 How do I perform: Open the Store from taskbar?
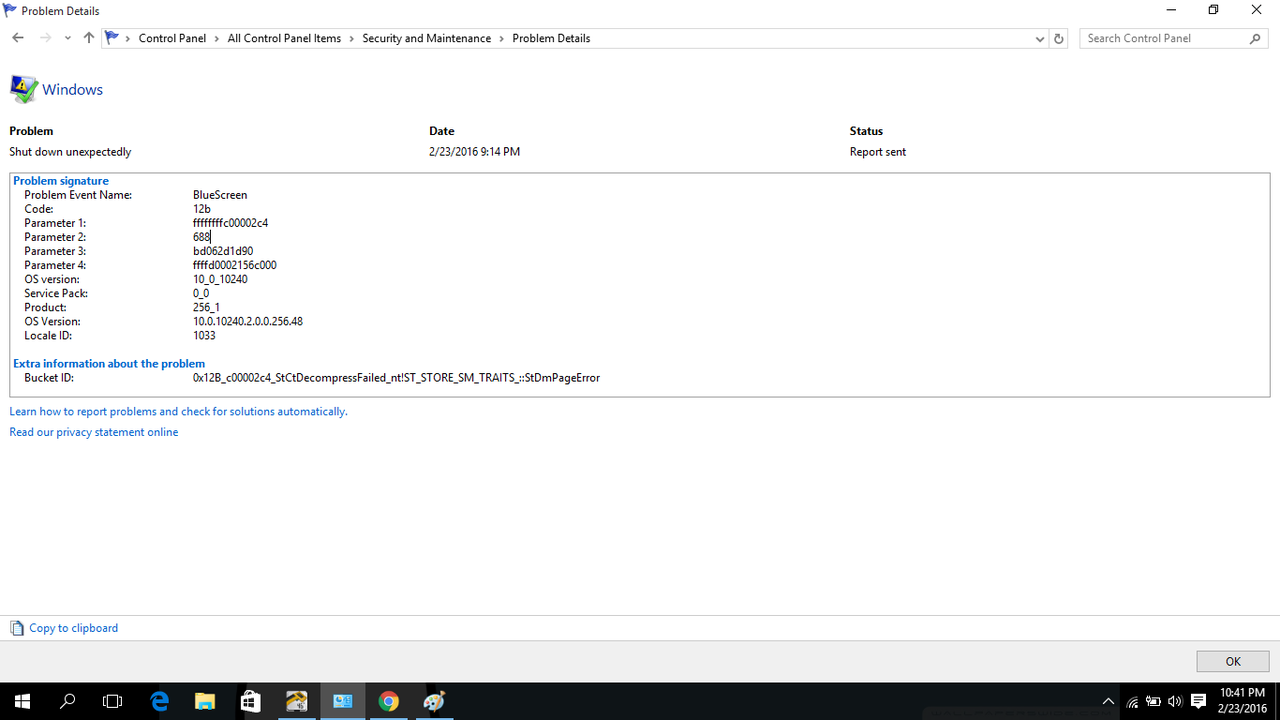[x=251, y=701]
